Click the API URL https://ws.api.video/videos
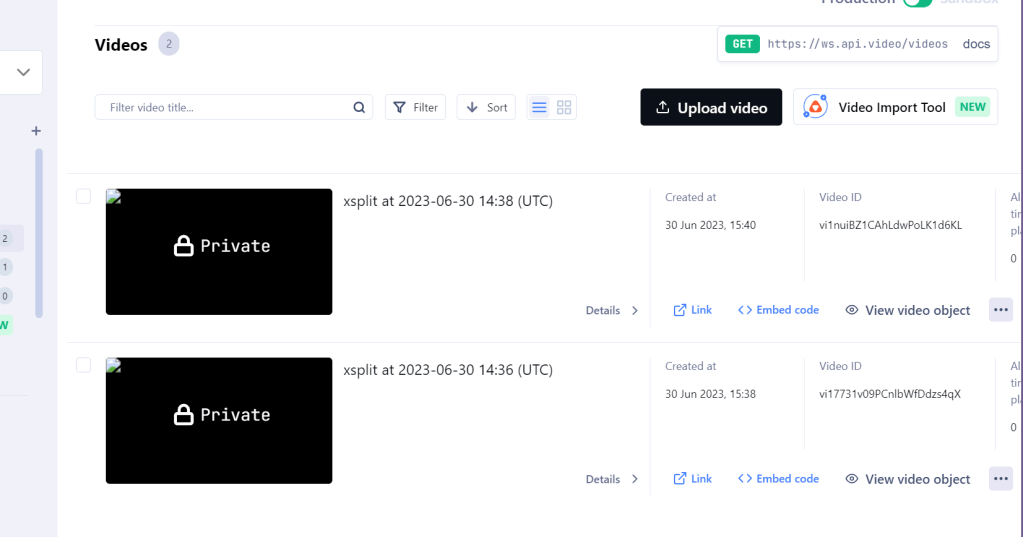1023x537 pixels. (x=857, y=44)
